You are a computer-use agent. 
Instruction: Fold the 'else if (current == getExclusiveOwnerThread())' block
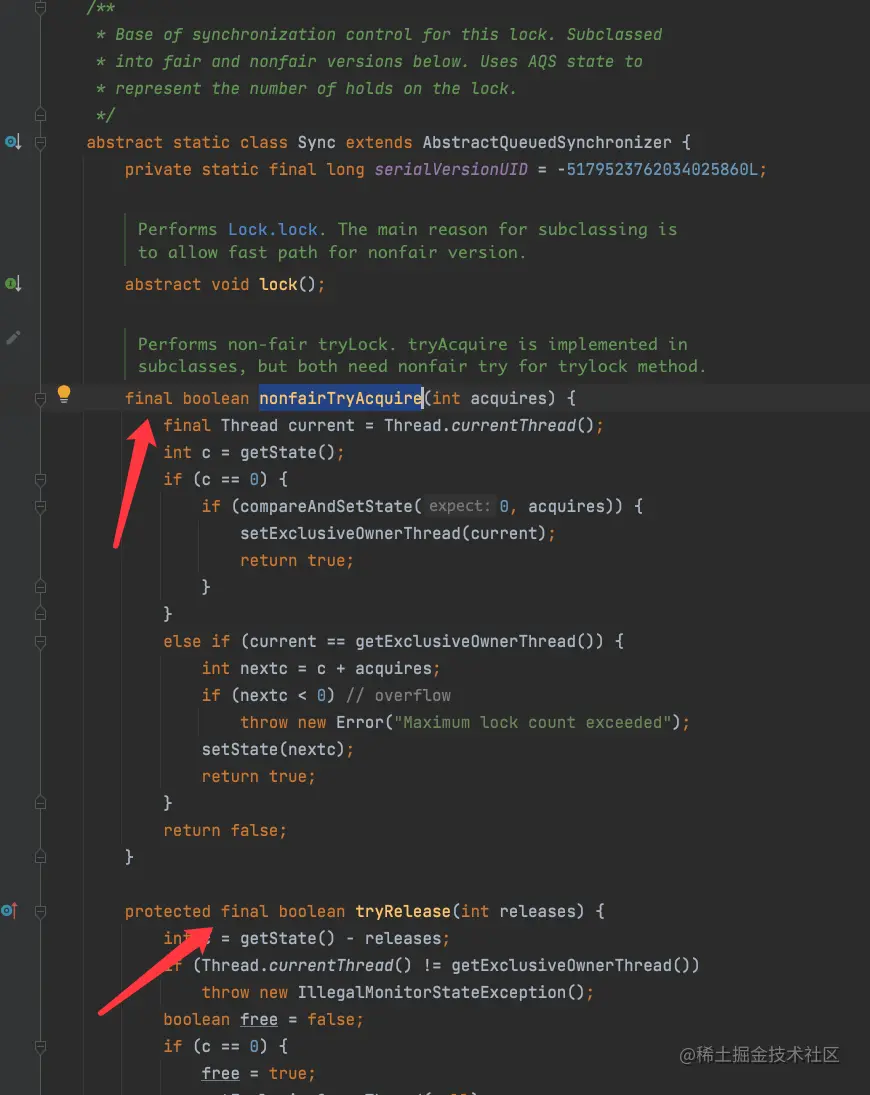pos(40,642)
